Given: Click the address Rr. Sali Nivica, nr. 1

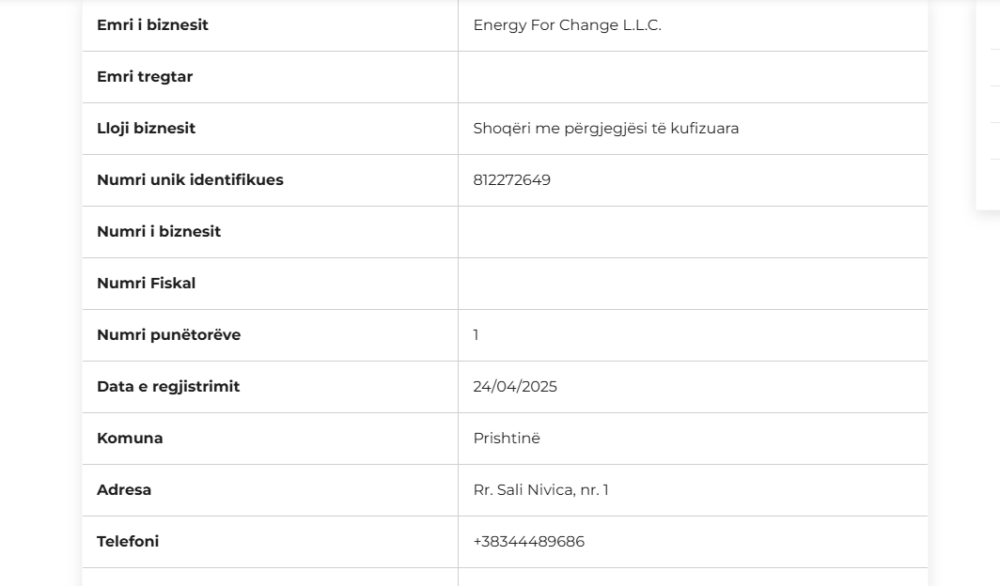Looking at the screenshot, I should (541, 490).
